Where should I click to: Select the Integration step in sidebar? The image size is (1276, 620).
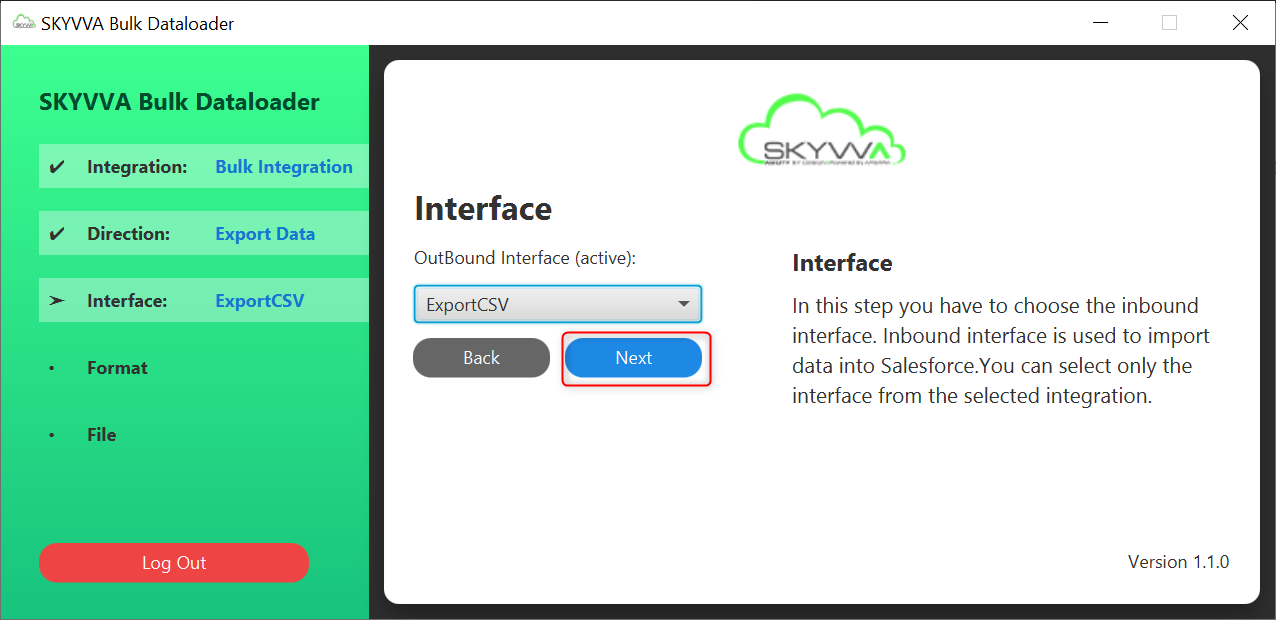click(204, 167)
